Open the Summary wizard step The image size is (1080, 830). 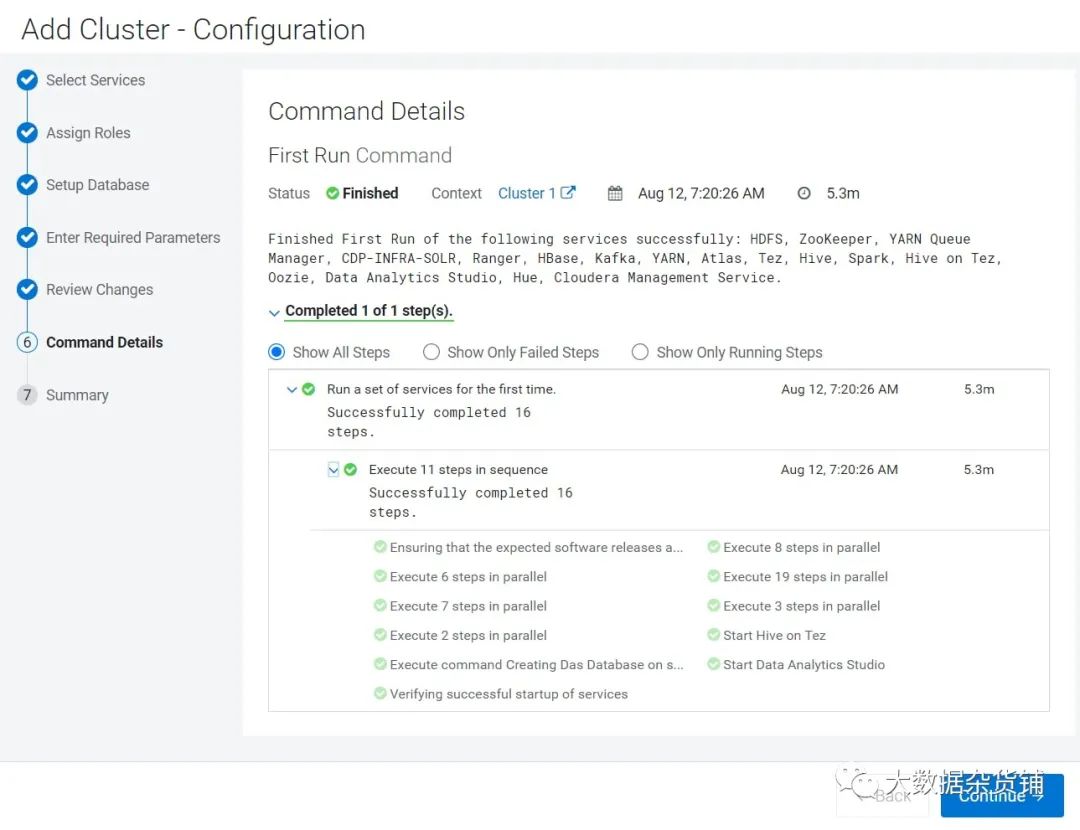pos(77,395)
